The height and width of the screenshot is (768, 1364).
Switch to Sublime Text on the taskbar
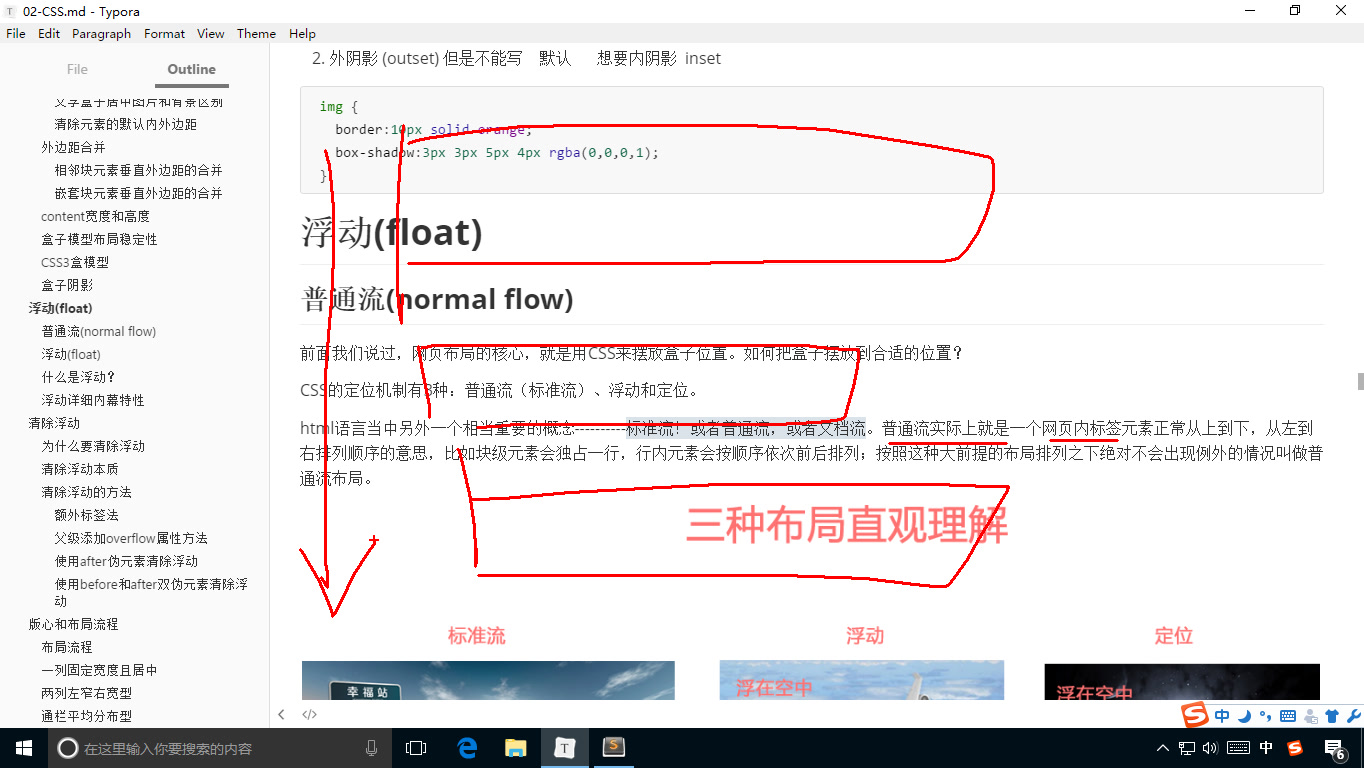coord(613,748)
